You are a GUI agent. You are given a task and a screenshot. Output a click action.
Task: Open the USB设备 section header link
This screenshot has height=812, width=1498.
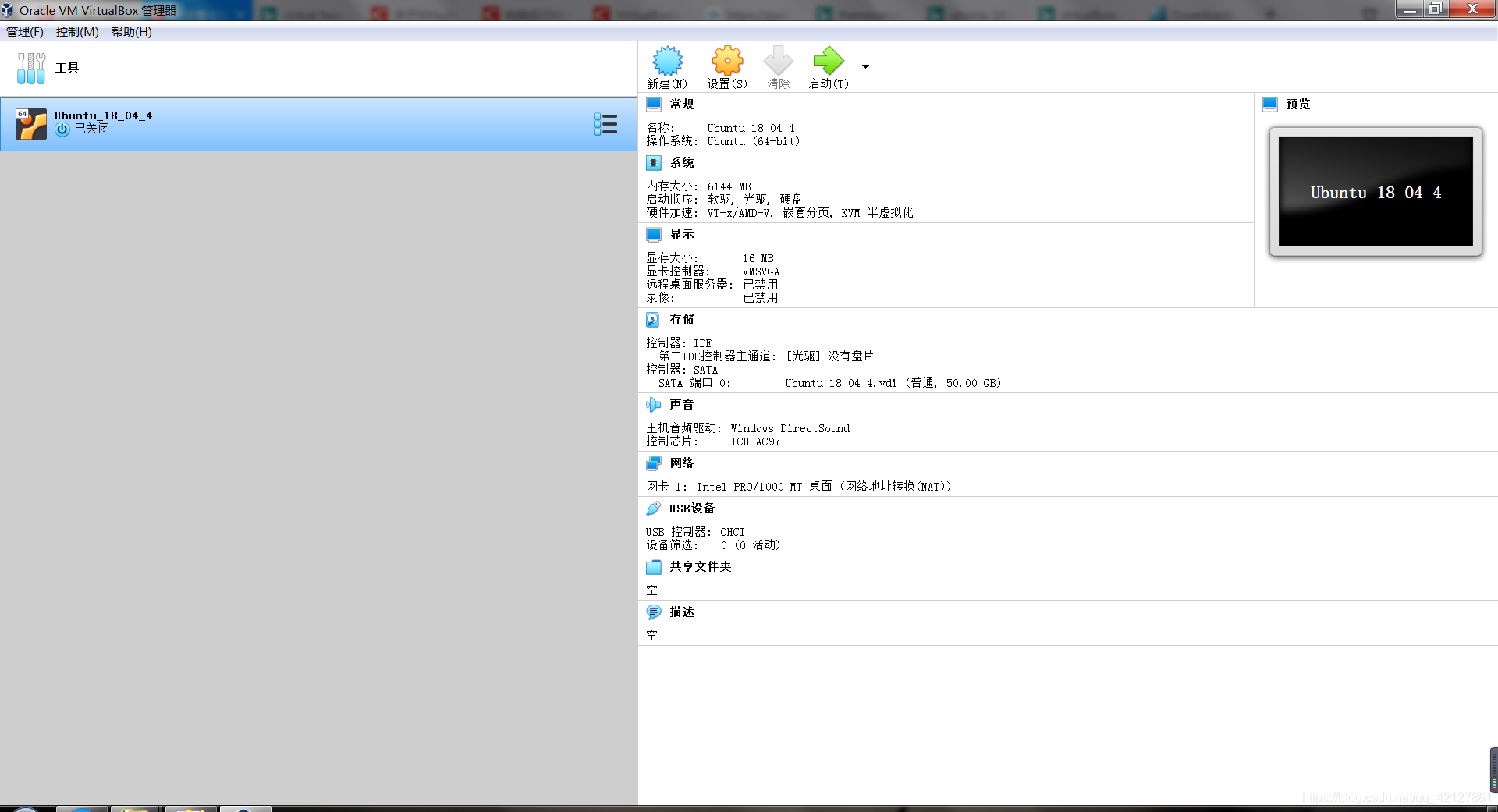[x=692, y=508]
